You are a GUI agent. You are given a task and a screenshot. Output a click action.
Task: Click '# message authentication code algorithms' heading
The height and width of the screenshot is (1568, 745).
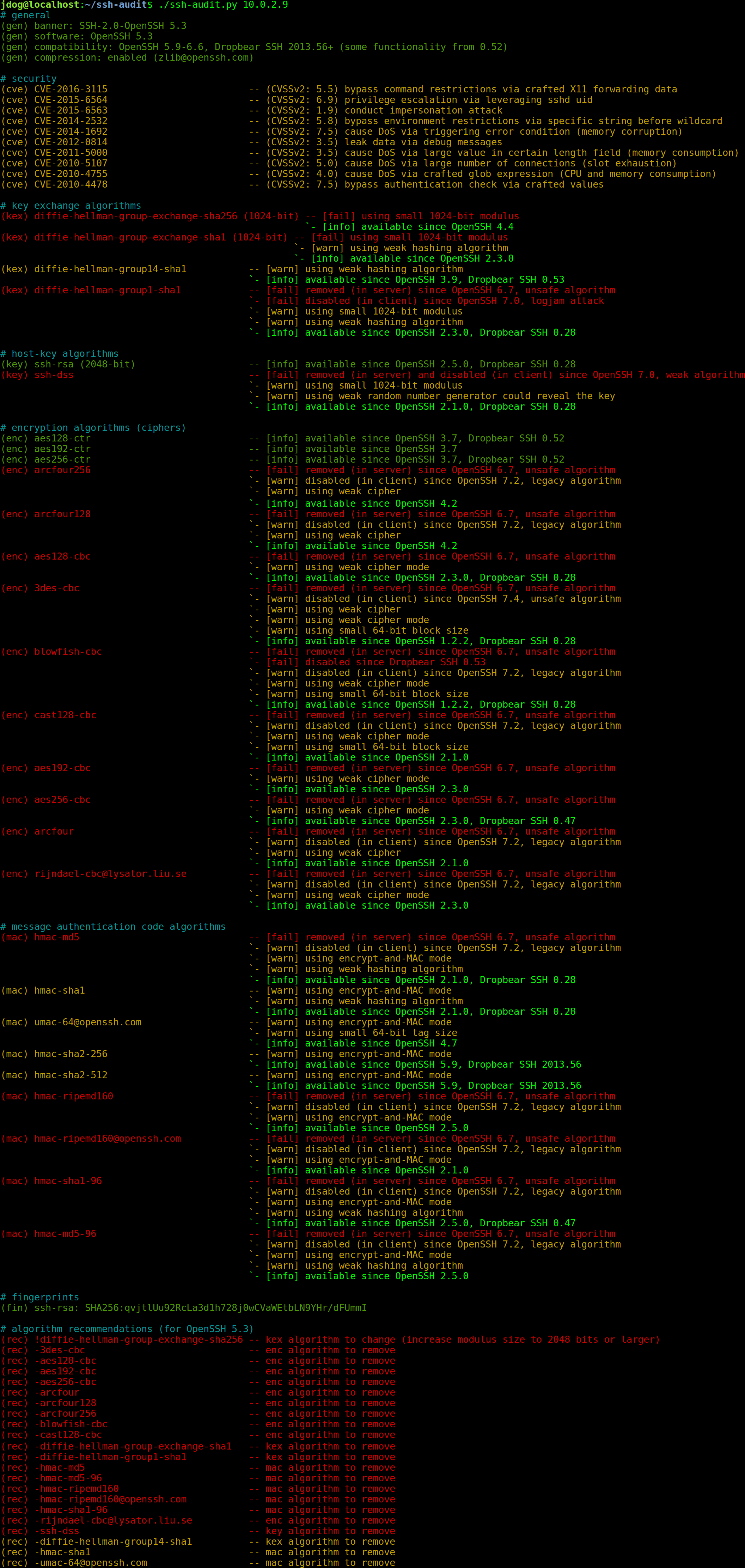point(113,927)
